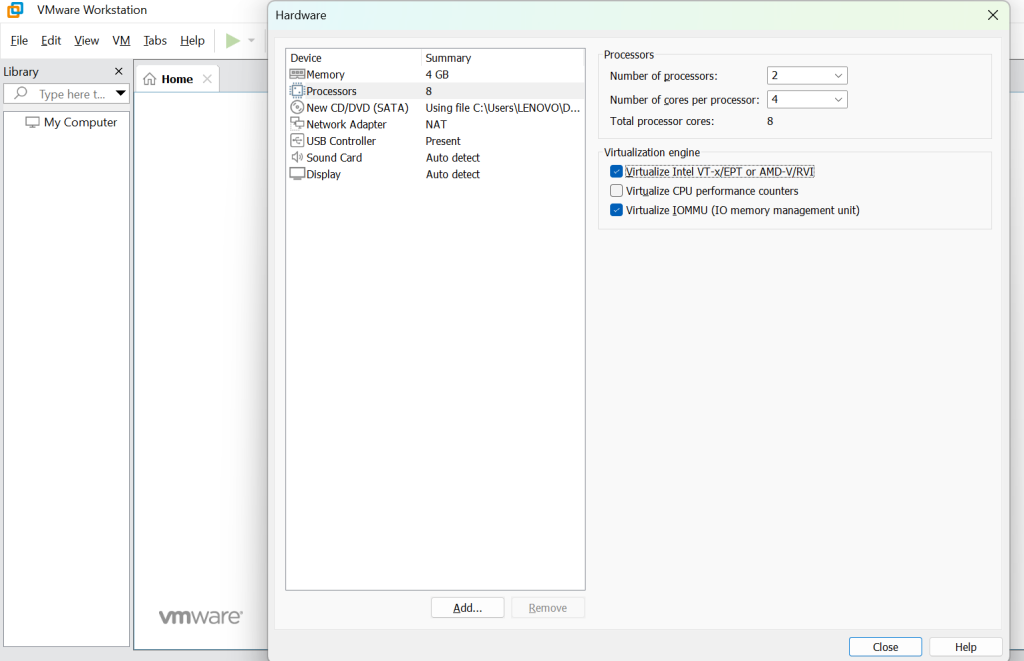The image size is (1024, 661).
Task: Open the Library search filter dropdown arrow
Action: [x=121, y=94]
